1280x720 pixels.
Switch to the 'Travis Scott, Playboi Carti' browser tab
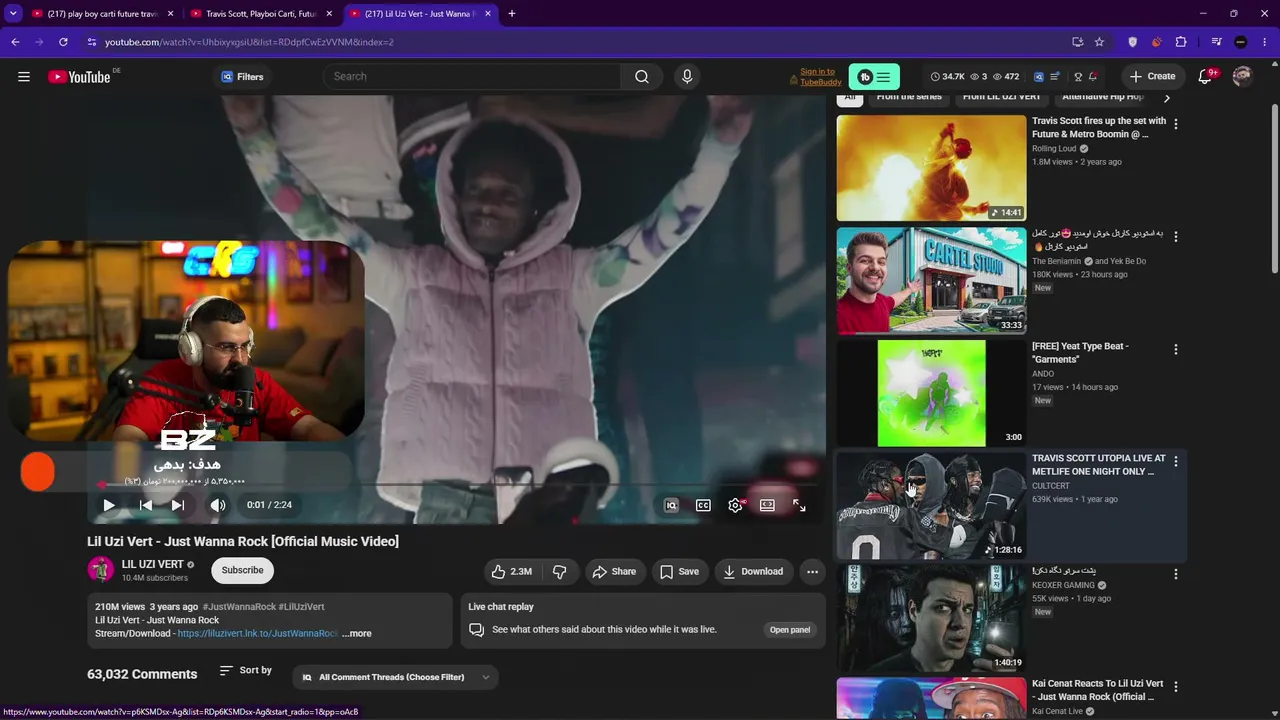coord(260,14)
